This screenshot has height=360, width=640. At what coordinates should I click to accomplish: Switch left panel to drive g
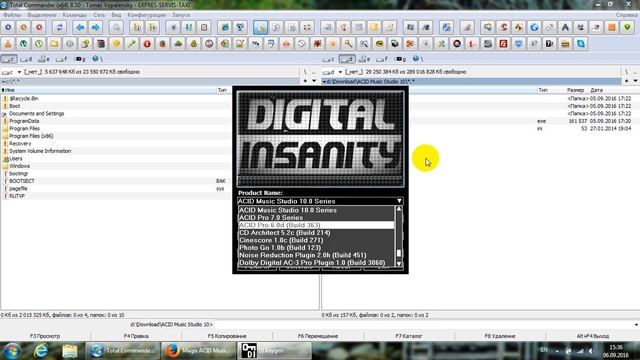tap(80, 59)
